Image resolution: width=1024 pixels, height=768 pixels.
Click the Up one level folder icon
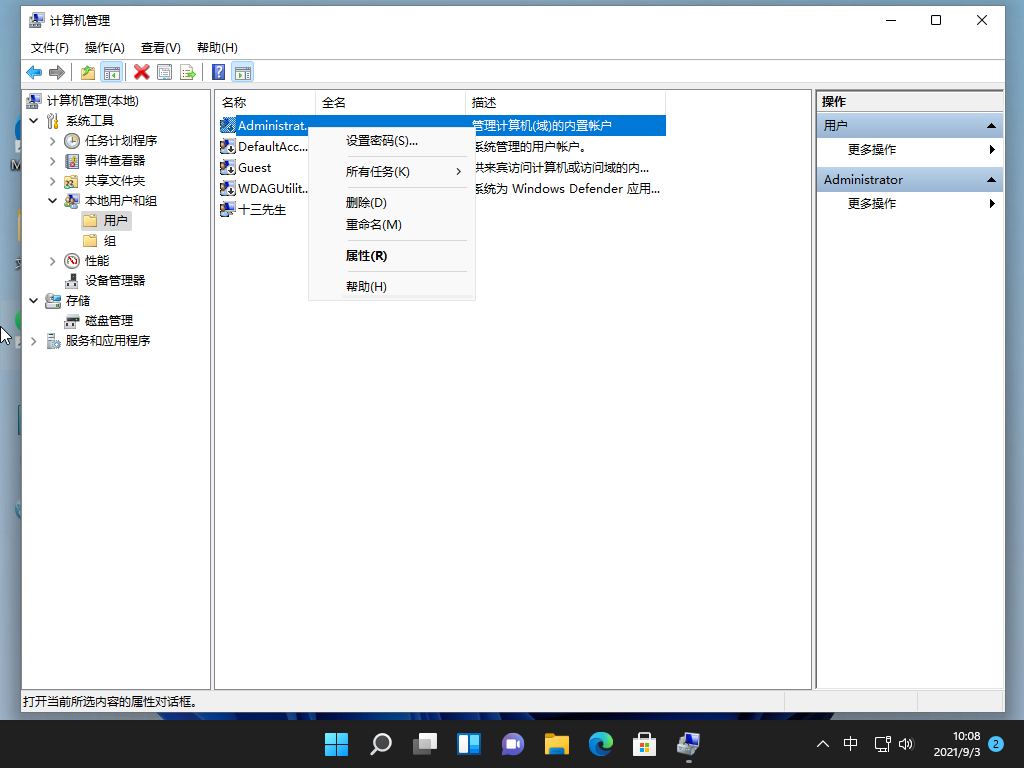click(88, 72)
